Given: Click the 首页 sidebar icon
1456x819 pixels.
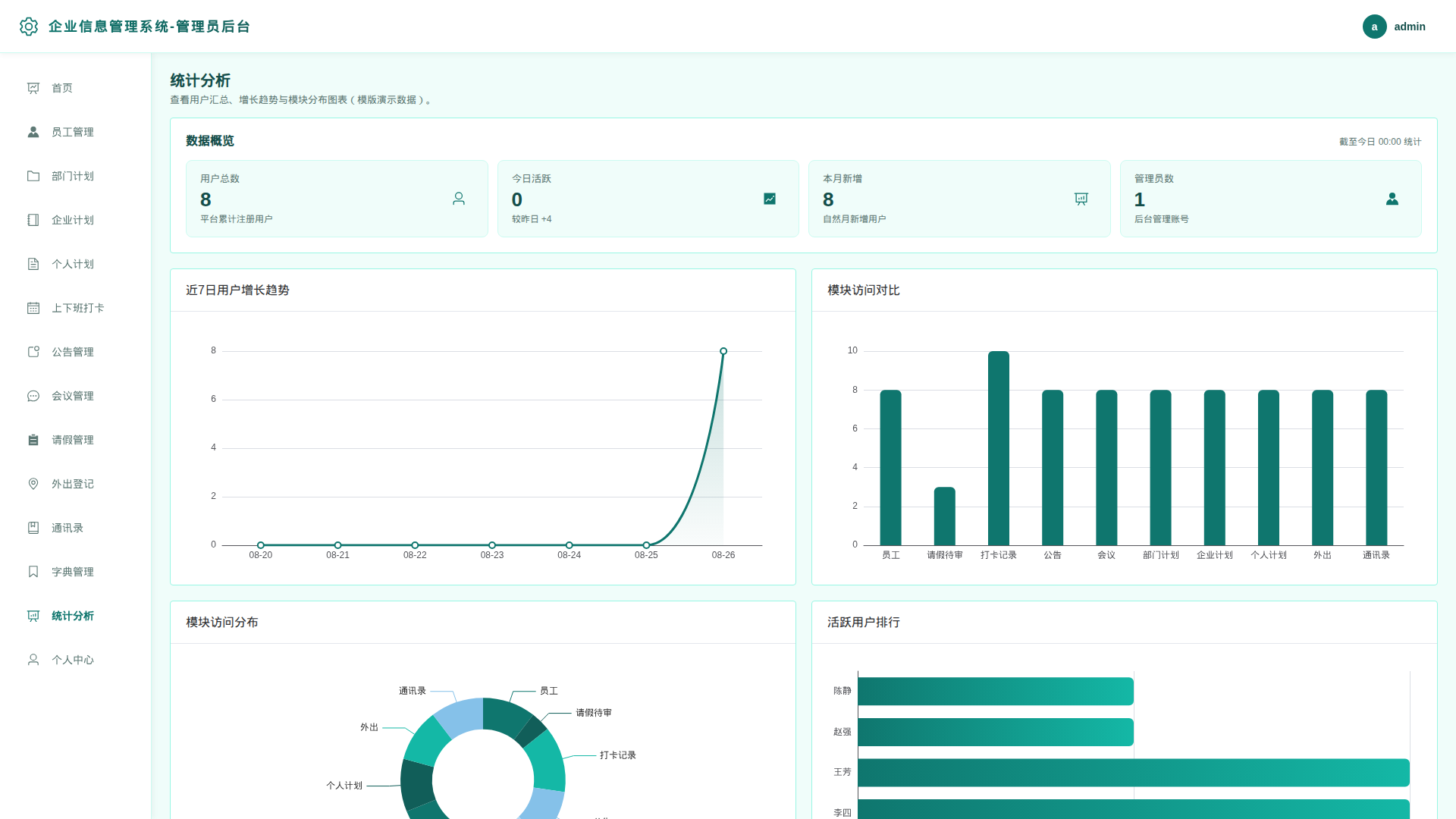Looking at the screenshot, I should point(33,88).
